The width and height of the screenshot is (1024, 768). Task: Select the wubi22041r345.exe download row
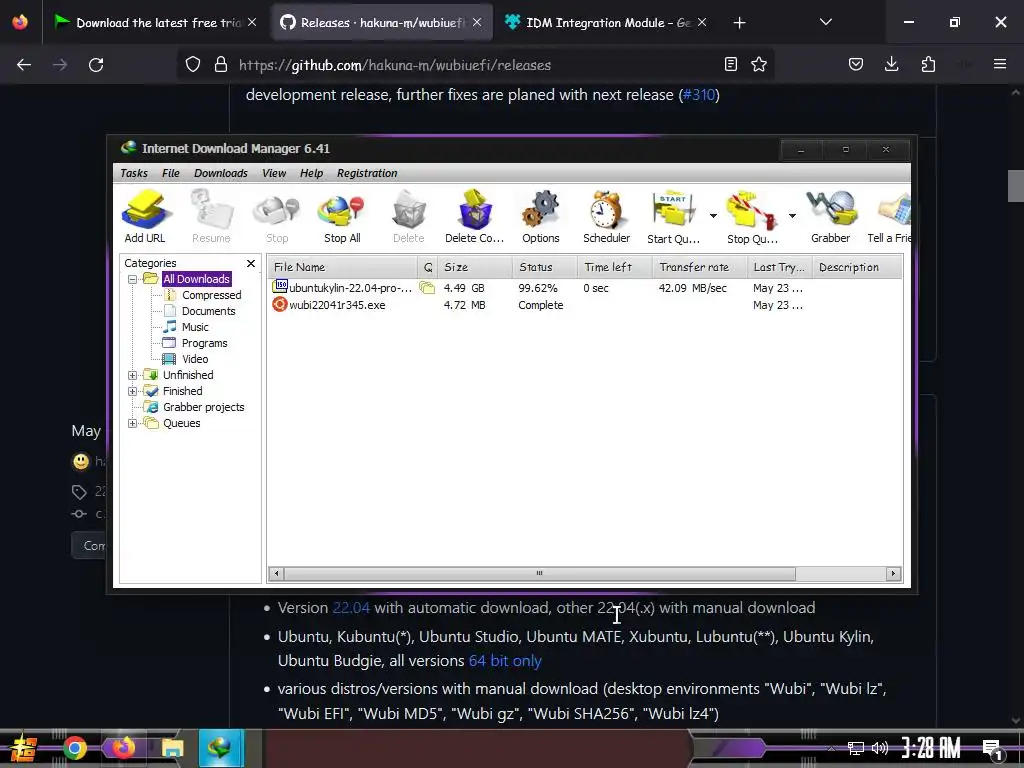(584, 305)
